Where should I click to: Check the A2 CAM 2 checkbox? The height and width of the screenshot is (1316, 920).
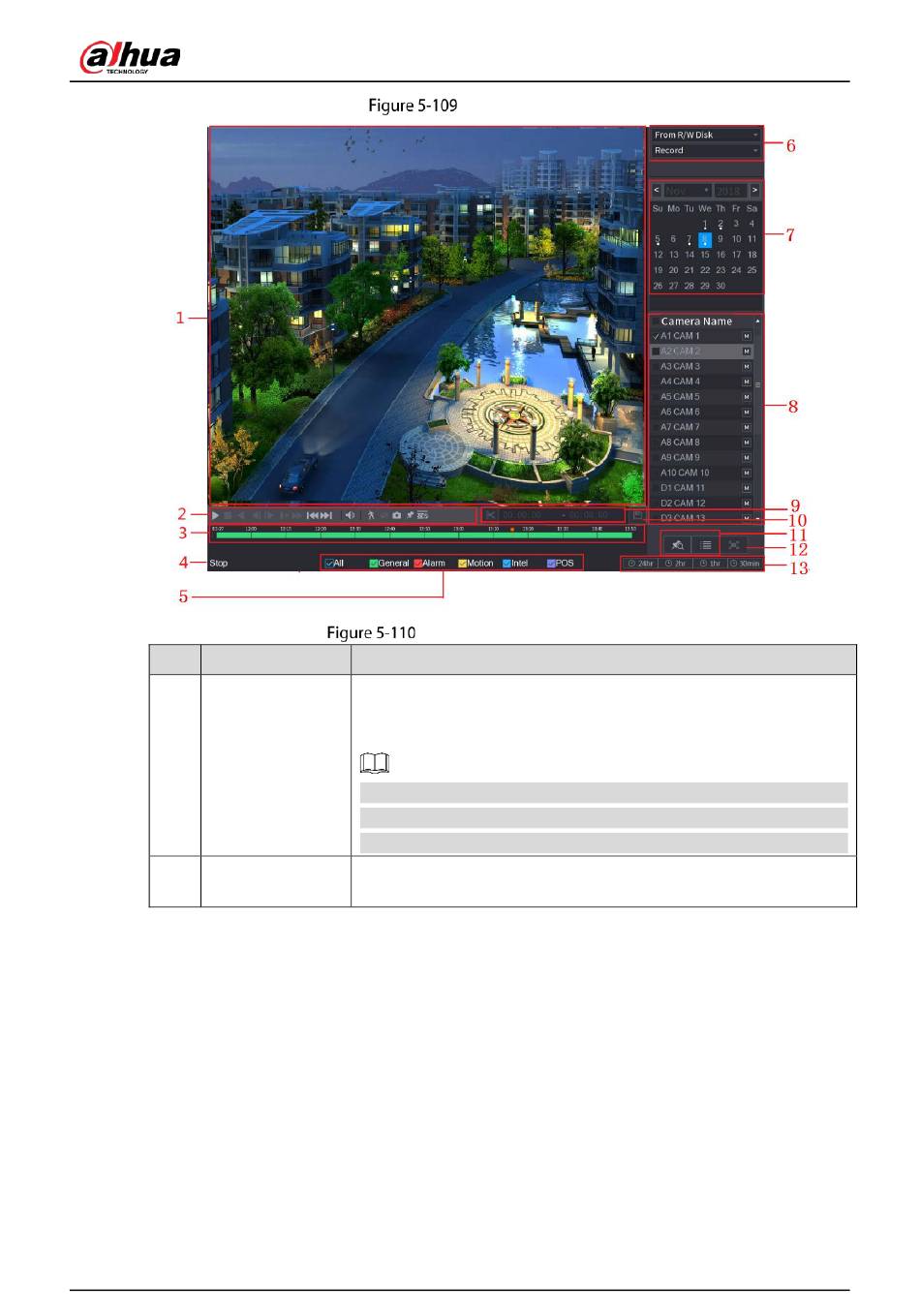coord(656,352)
